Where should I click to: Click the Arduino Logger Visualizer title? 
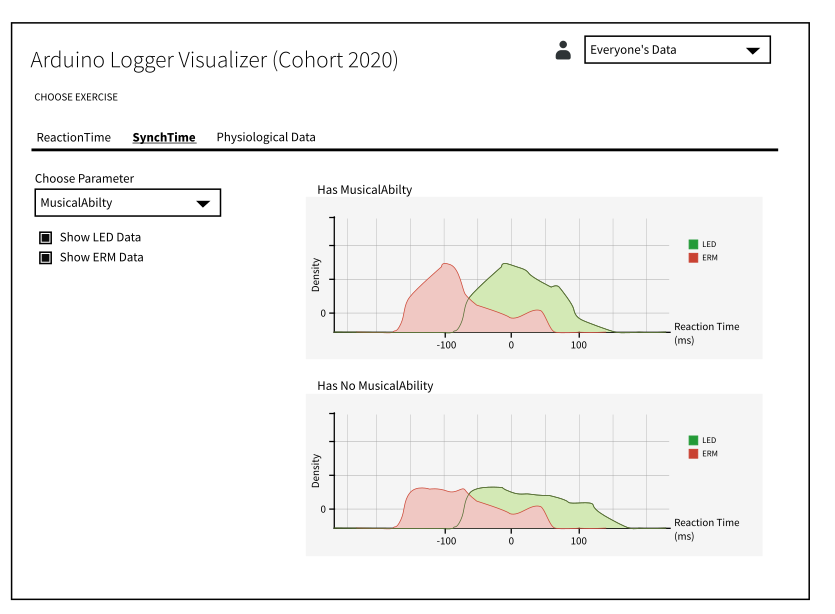214,60
